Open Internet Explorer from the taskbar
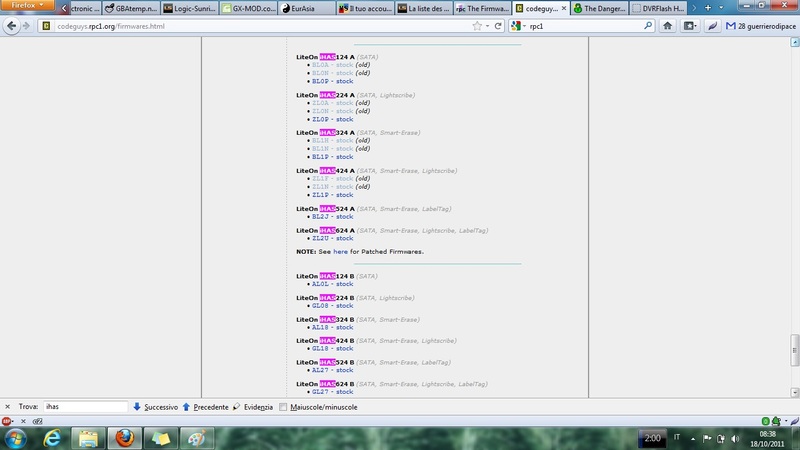 (51, 438)
